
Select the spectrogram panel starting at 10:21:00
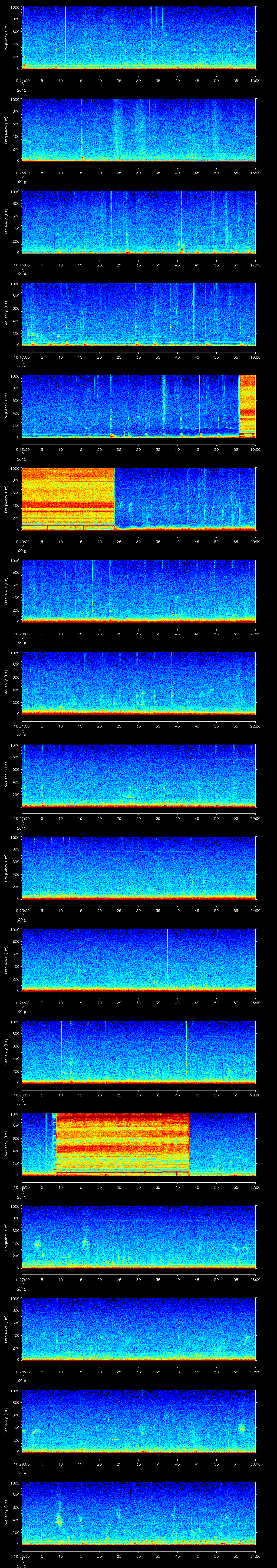point(139,683)
